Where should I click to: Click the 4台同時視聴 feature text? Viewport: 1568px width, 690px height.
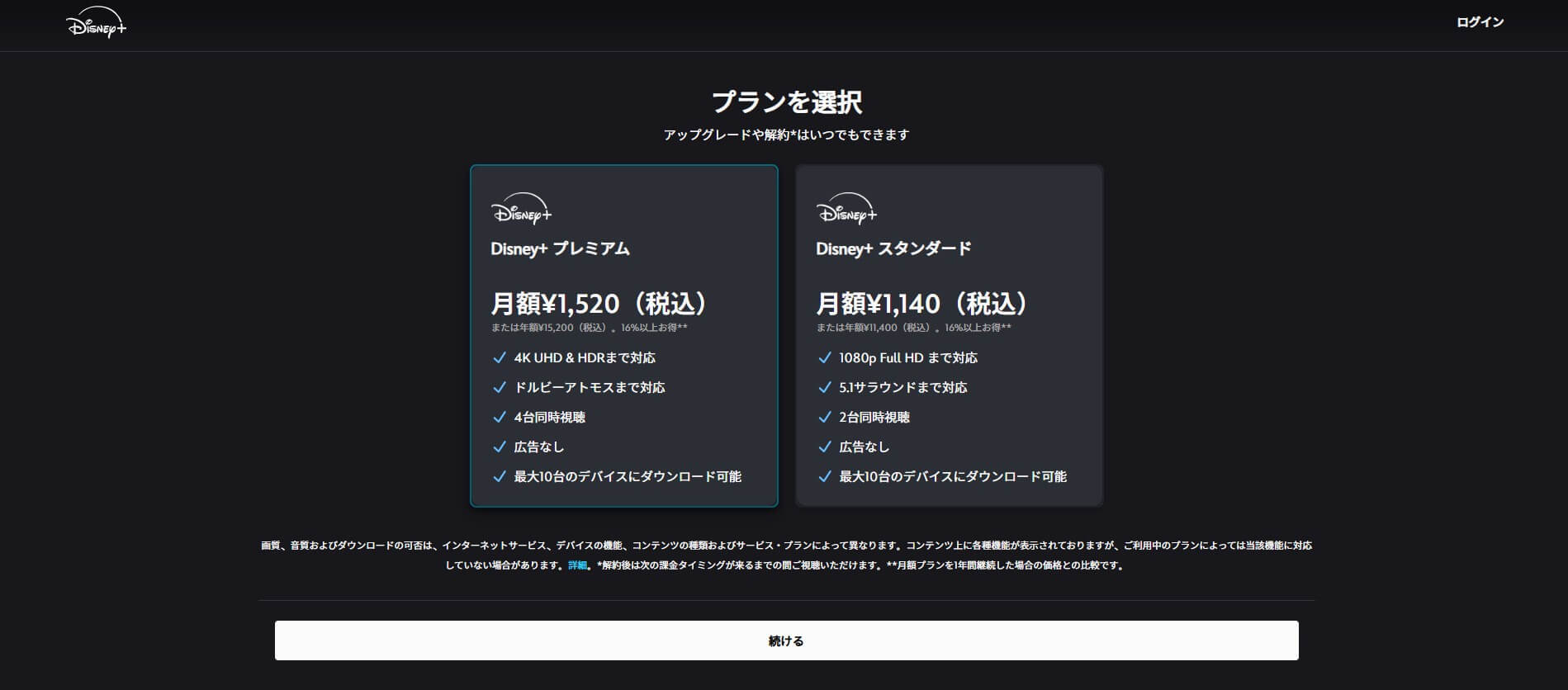coord(549,417)
